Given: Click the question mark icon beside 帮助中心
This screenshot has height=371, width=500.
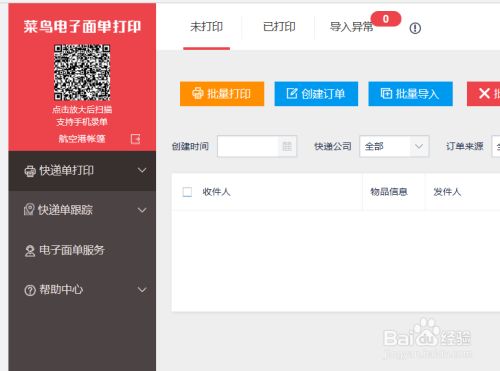Looking at the screenshot, I should 30,290.
